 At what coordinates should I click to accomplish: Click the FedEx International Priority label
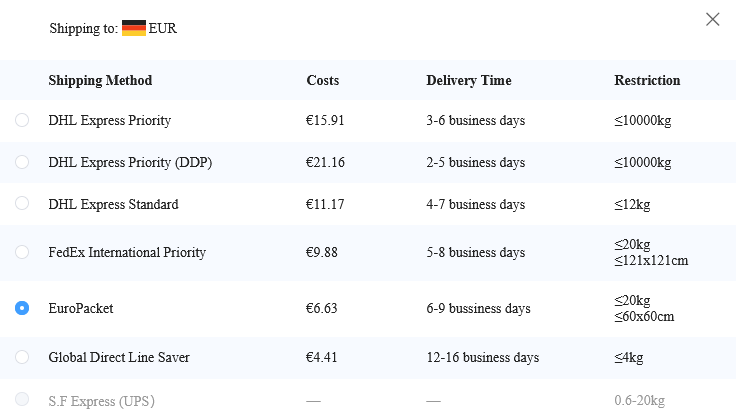(127, 252)
